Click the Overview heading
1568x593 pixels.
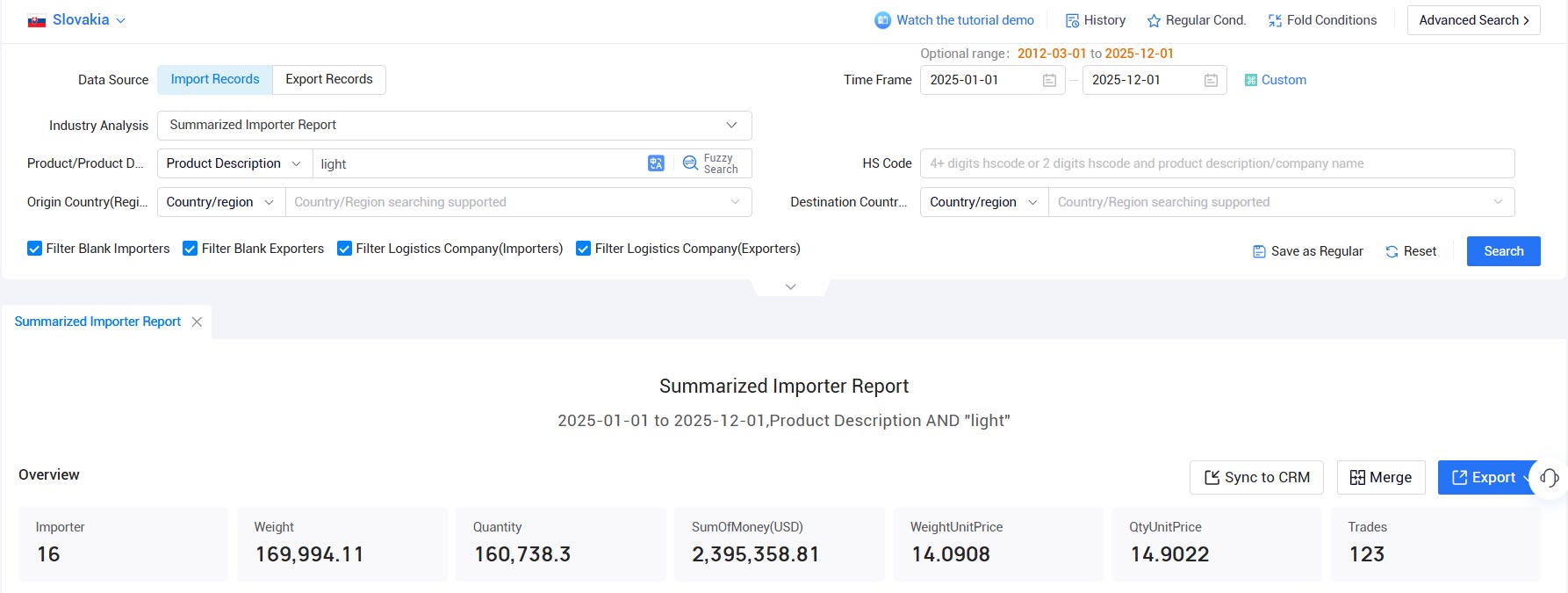point(49,474)
